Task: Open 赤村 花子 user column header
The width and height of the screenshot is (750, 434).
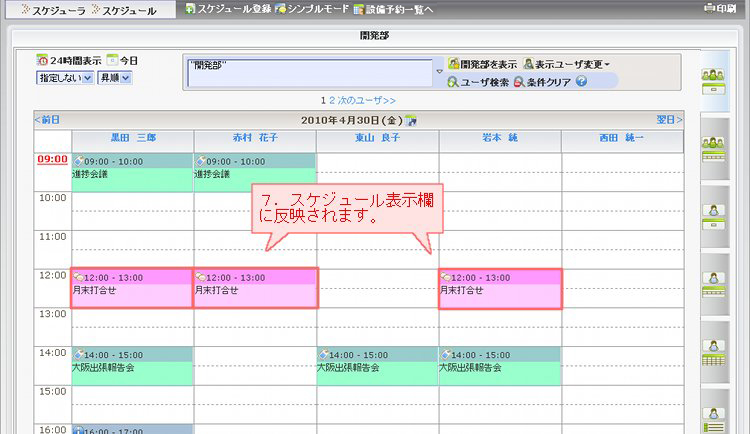Action: [255, 138]
